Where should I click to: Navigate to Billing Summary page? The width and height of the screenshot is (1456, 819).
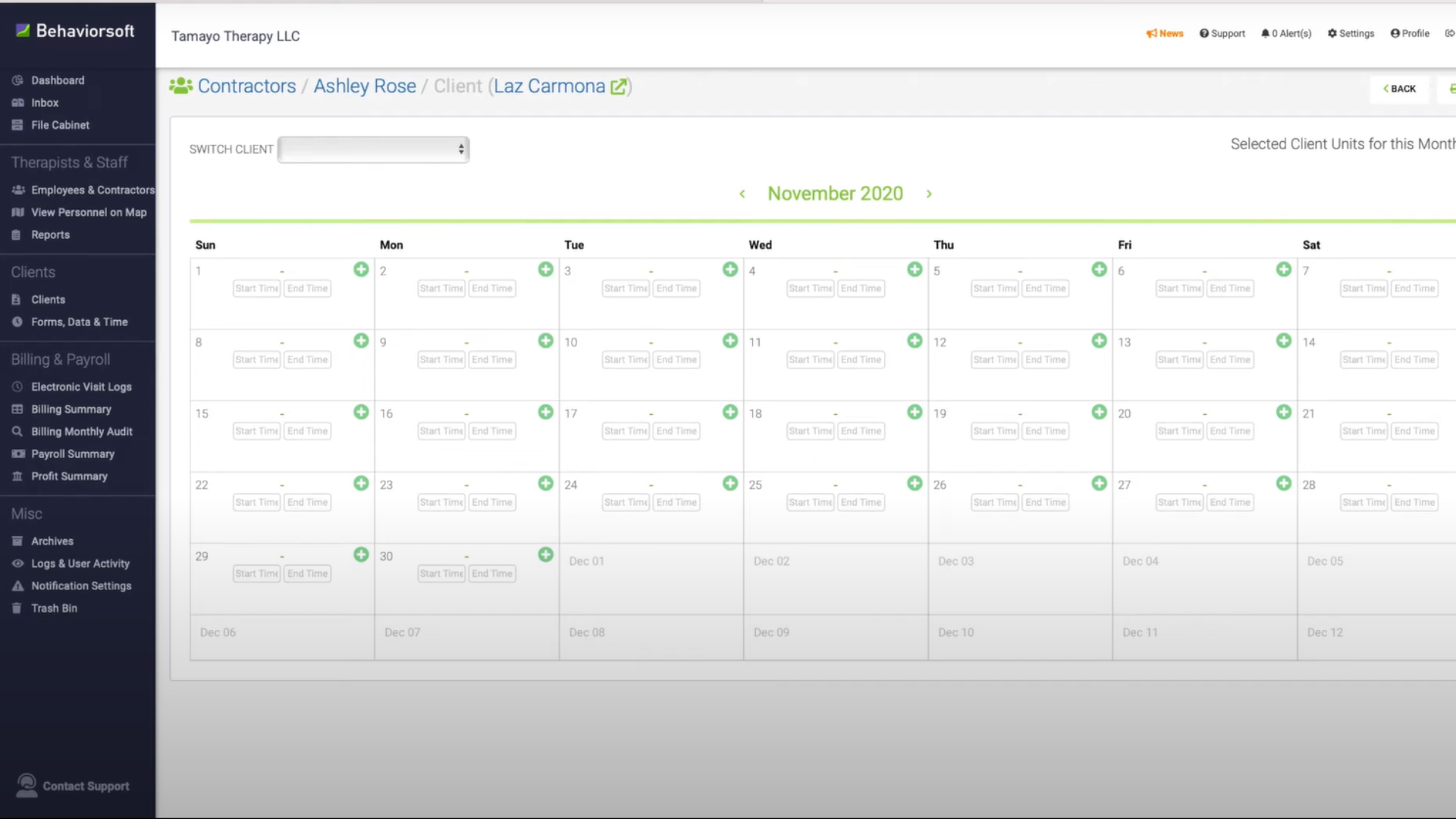click(71, 408)
